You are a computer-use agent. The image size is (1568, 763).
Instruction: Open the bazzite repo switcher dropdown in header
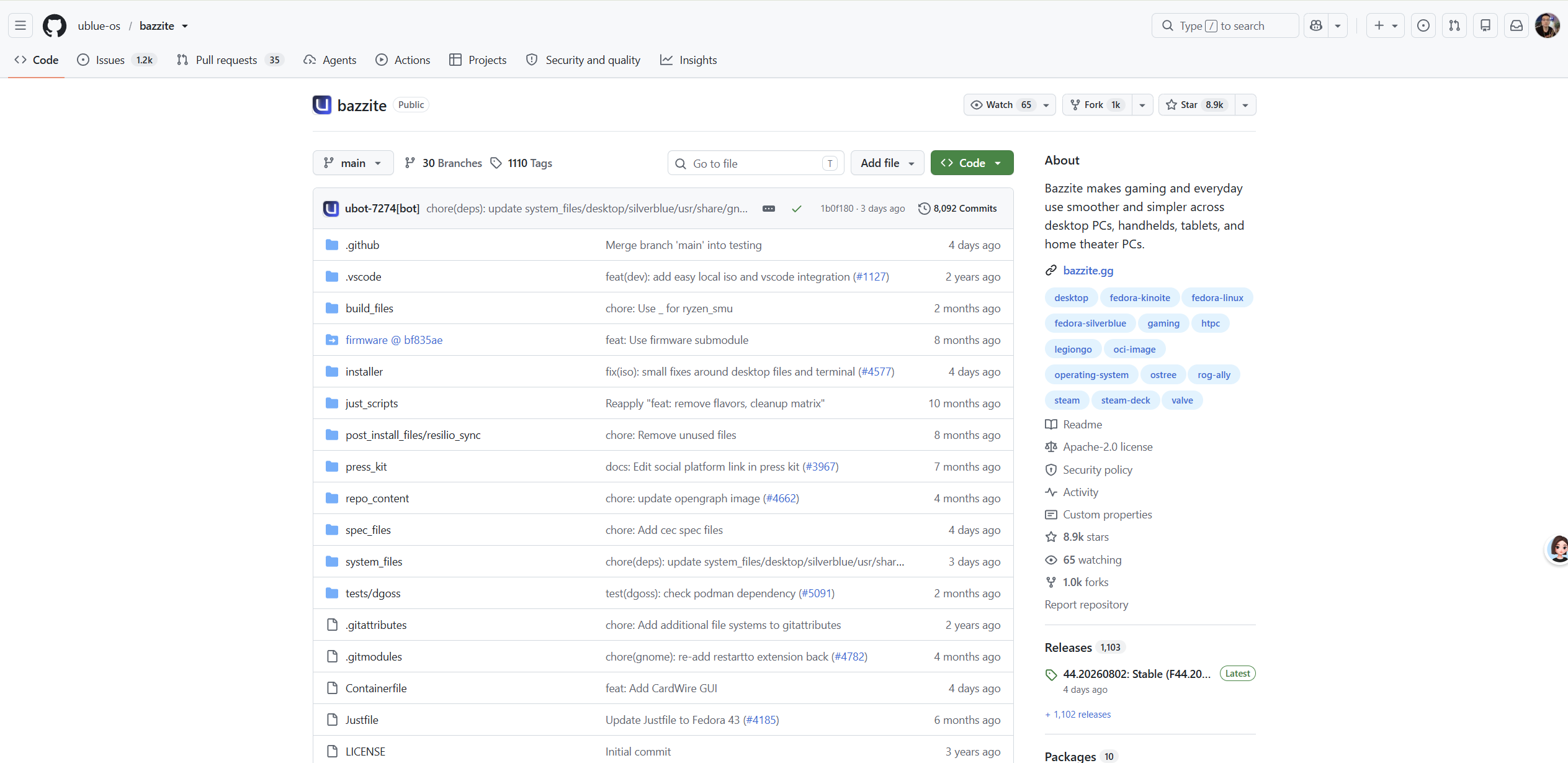[185, 26]
